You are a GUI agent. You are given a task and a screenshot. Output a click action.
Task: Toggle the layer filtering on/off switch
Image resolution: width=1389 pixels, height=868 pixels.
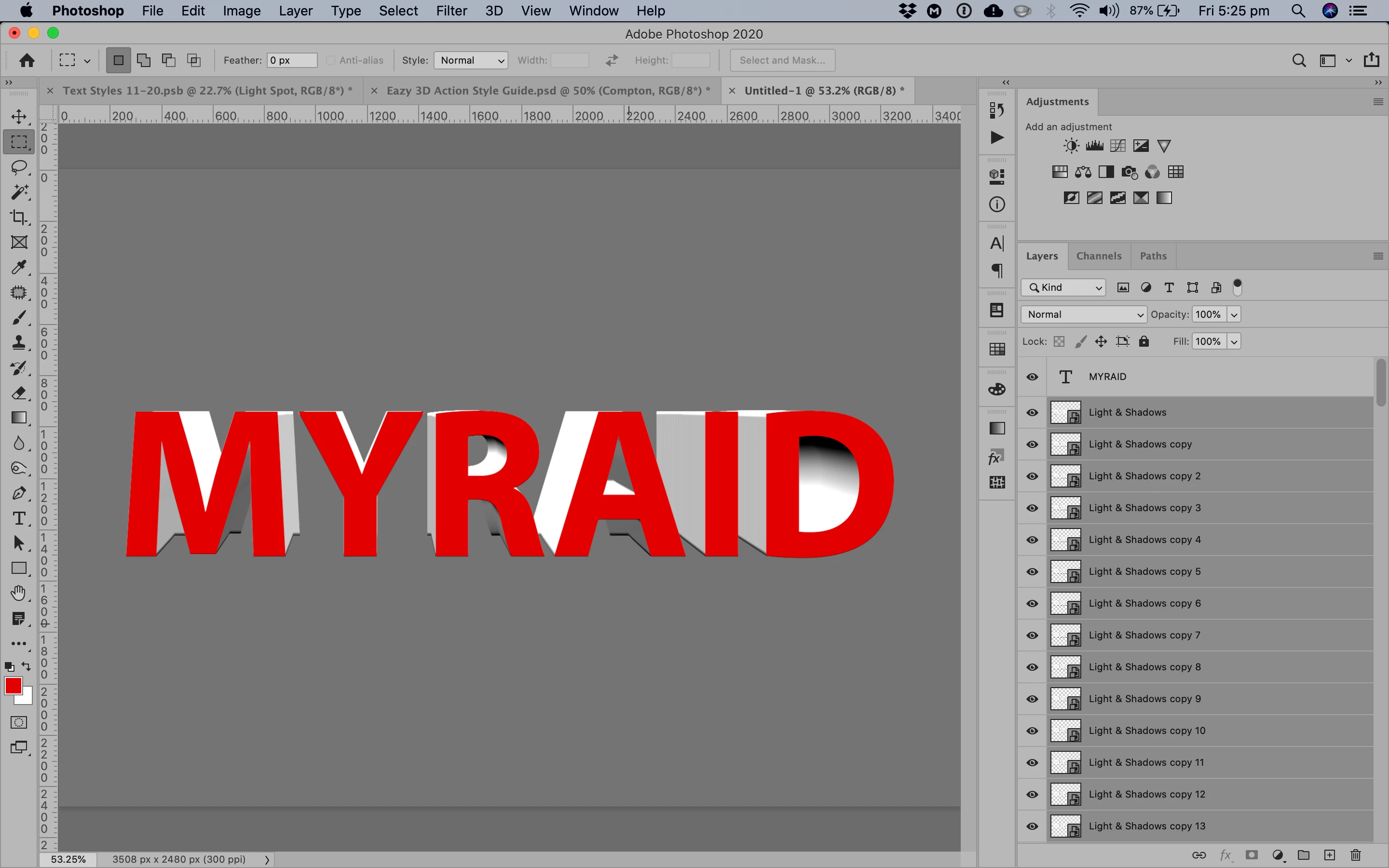[x=1238, y=287]
